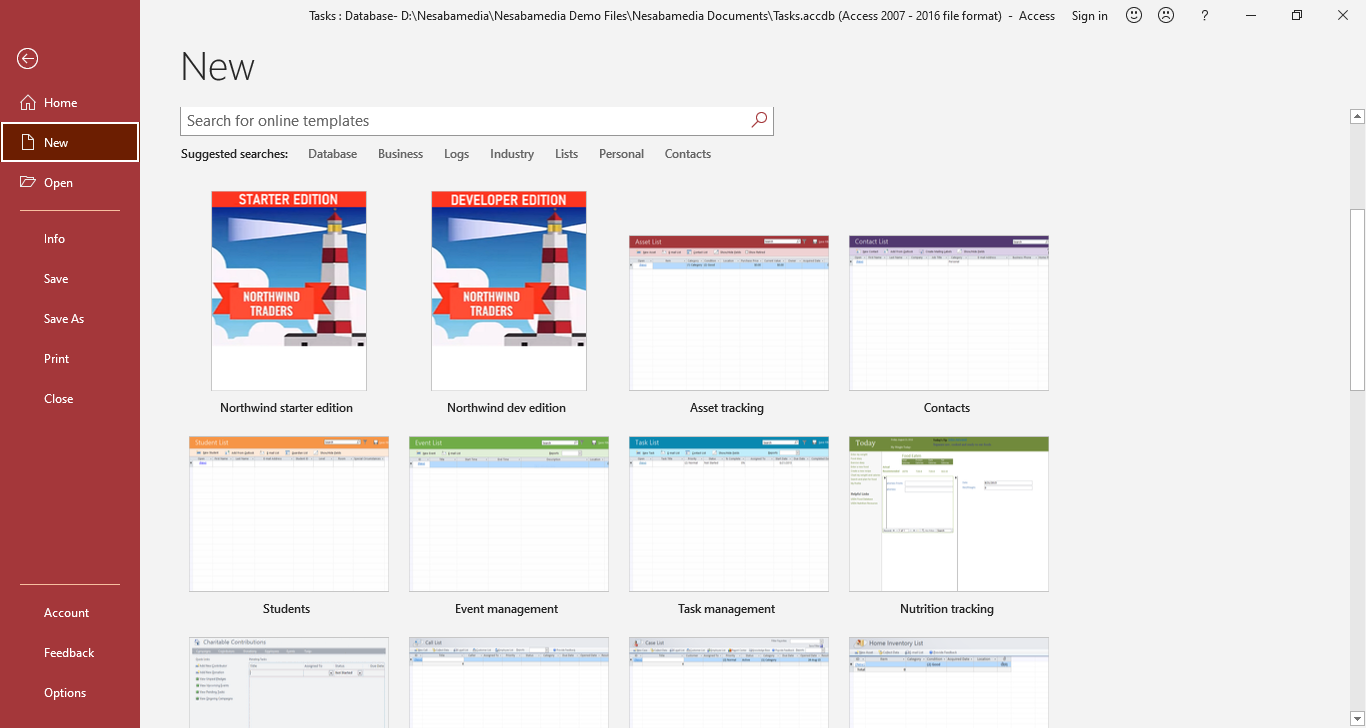This screenshot has width=1366, height=728.
Task: Select the Contacts suggested search
Action: tap(687, 154)
